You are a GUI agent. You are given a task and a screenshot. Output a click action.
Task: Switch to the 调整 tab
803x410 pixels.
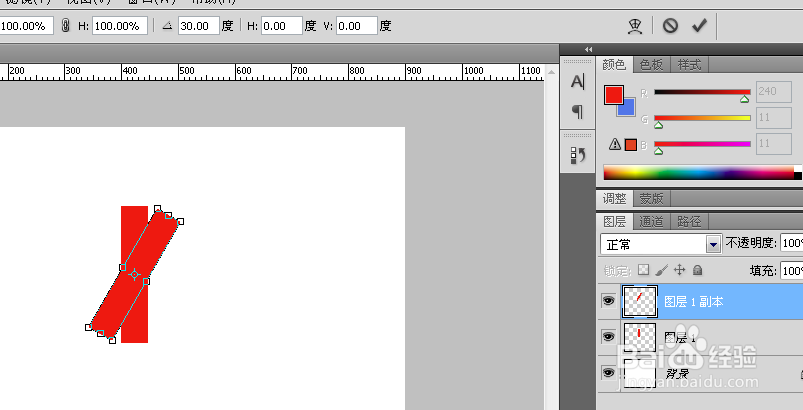[614, 198]
